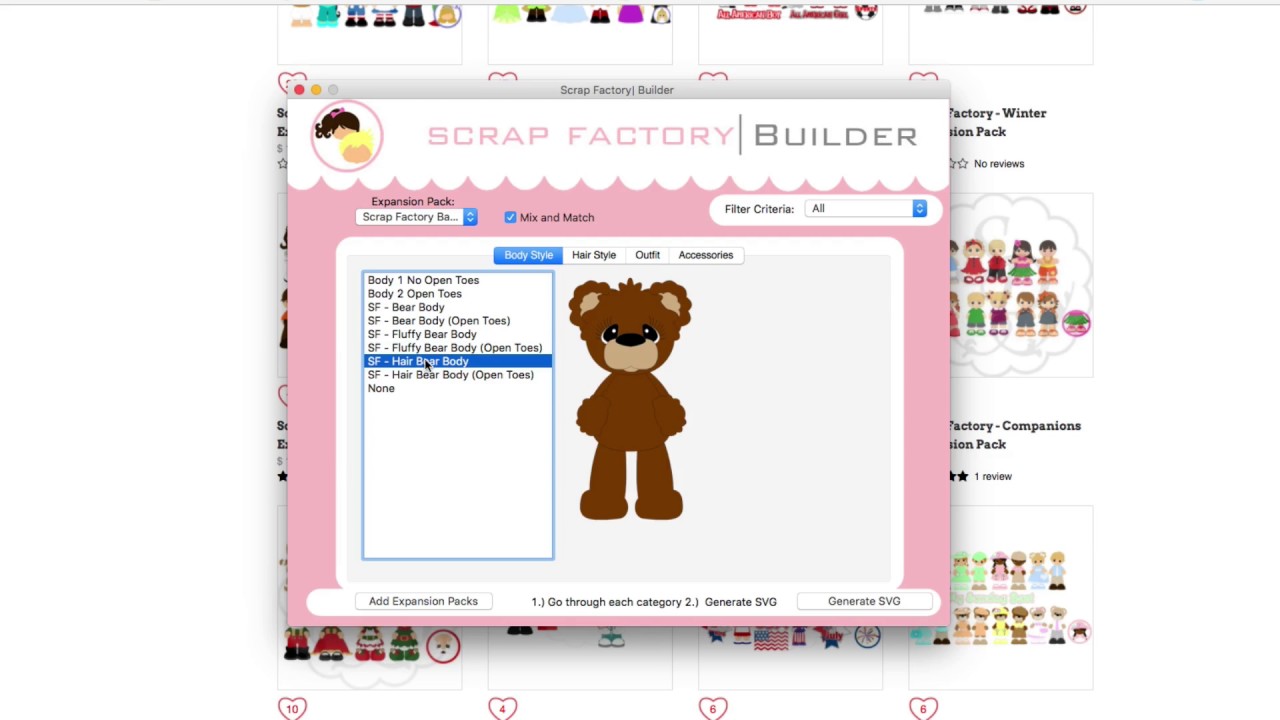The image size is (1280, 720).
Task: Click the Scrap Factory girl logo icon
Action: click(346, 135)
